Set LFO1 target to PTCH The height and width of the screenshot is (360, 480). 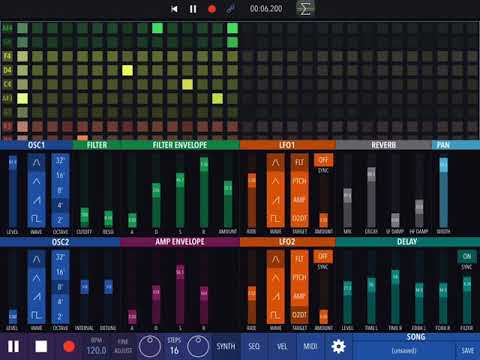tap(299, 181)
